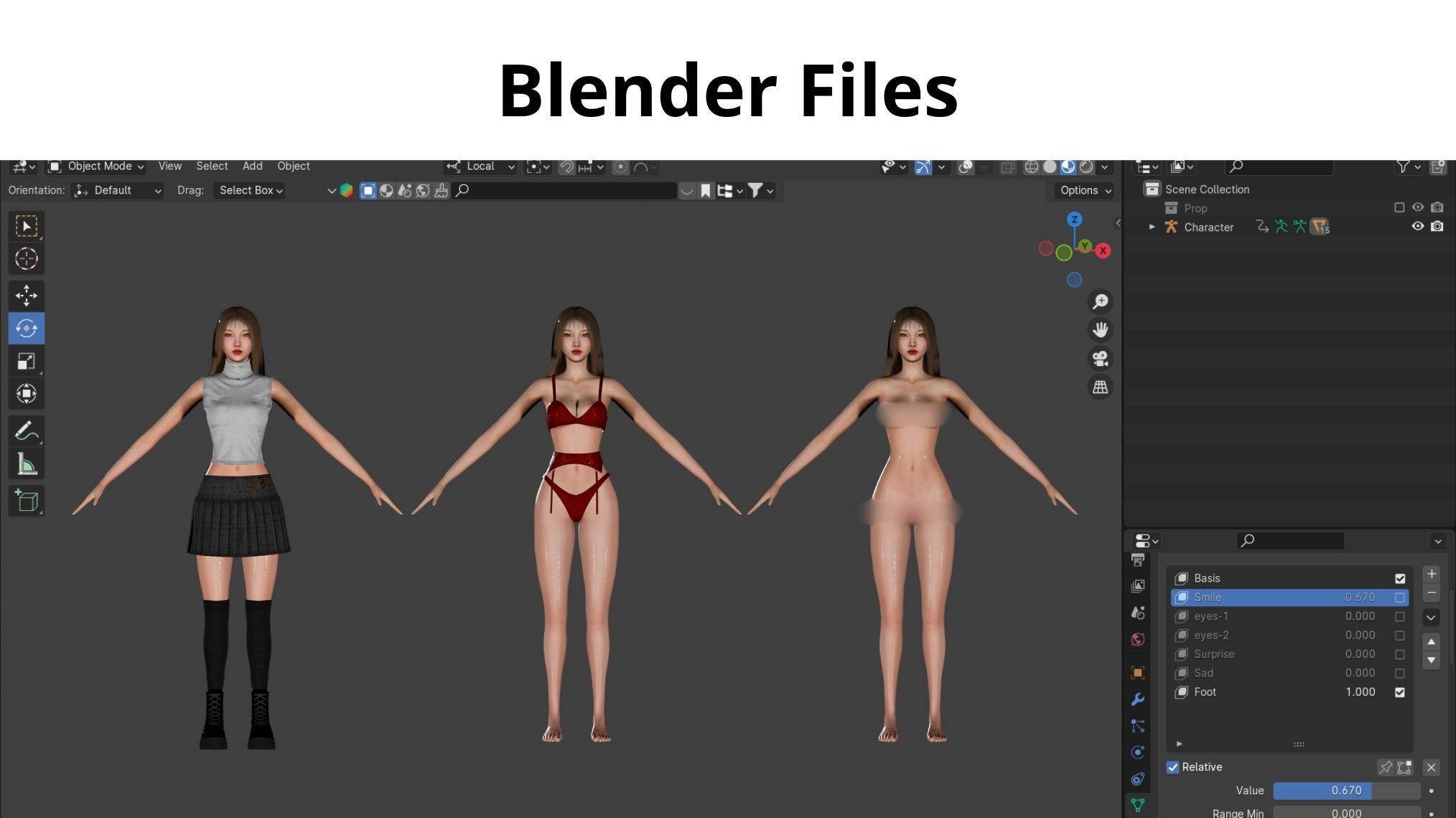1456x818 pixels.
Task: Select the Select Box tool in the toolbar
Action: pos(27,227)
